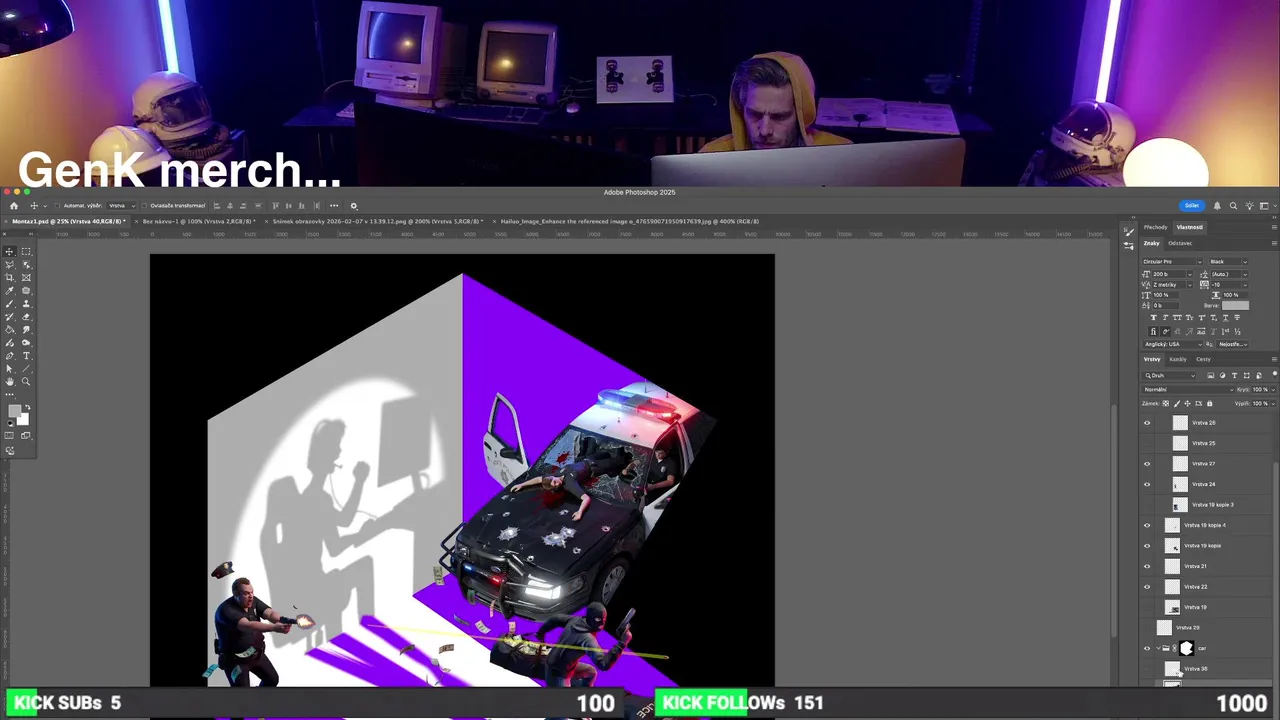
Task: Select the Object Selection tool
Action: pyautogui.click(x=26, y=265)
